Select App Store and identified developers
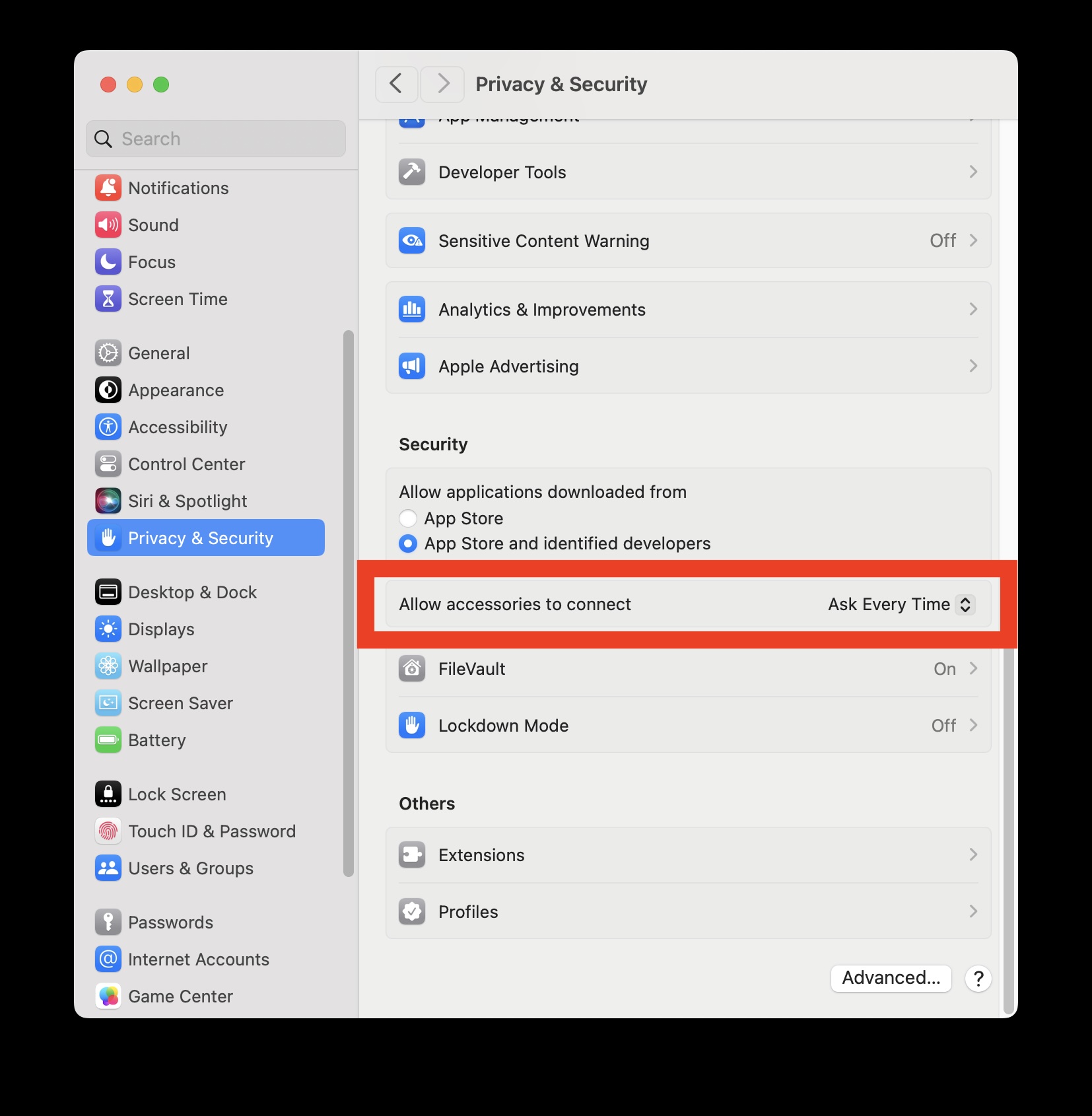This screenshot has width=1092, height=1116. click(408, 543)
